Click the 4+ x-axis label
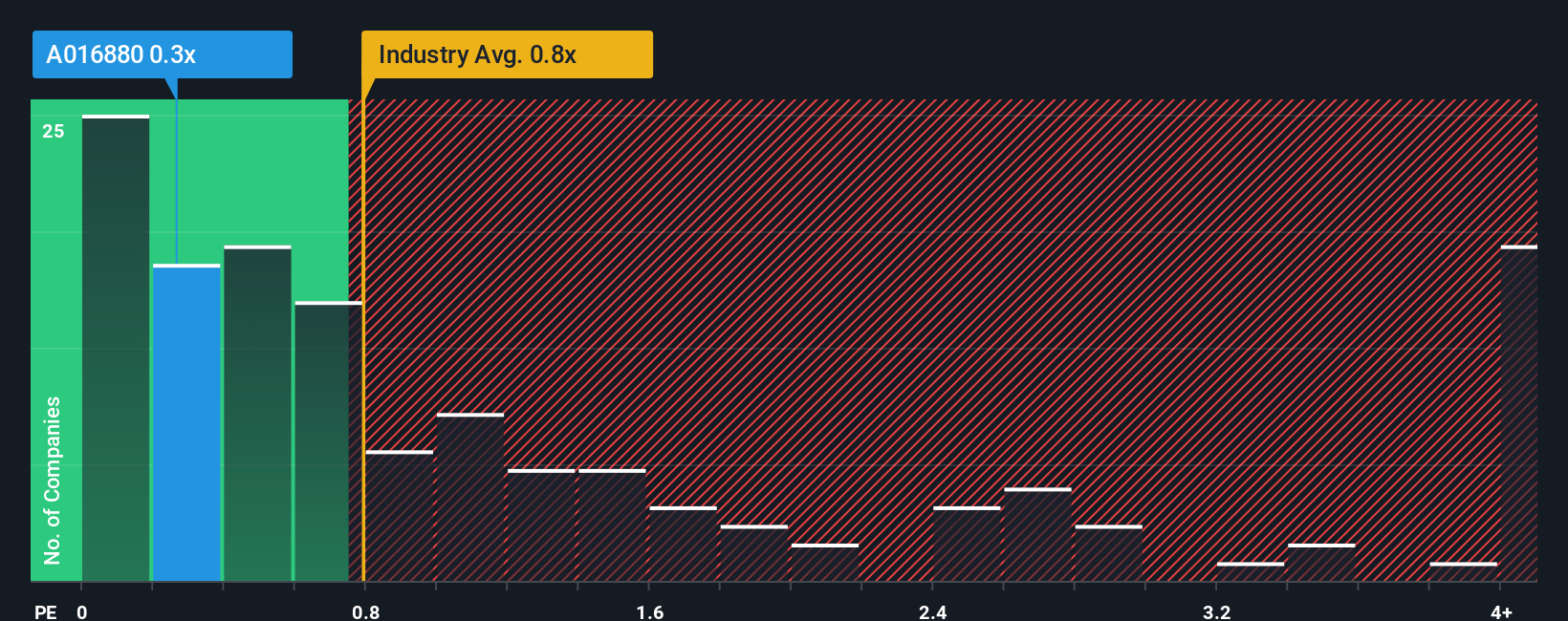Viewport: 1568px width, 621px height. coord(1501,611)
